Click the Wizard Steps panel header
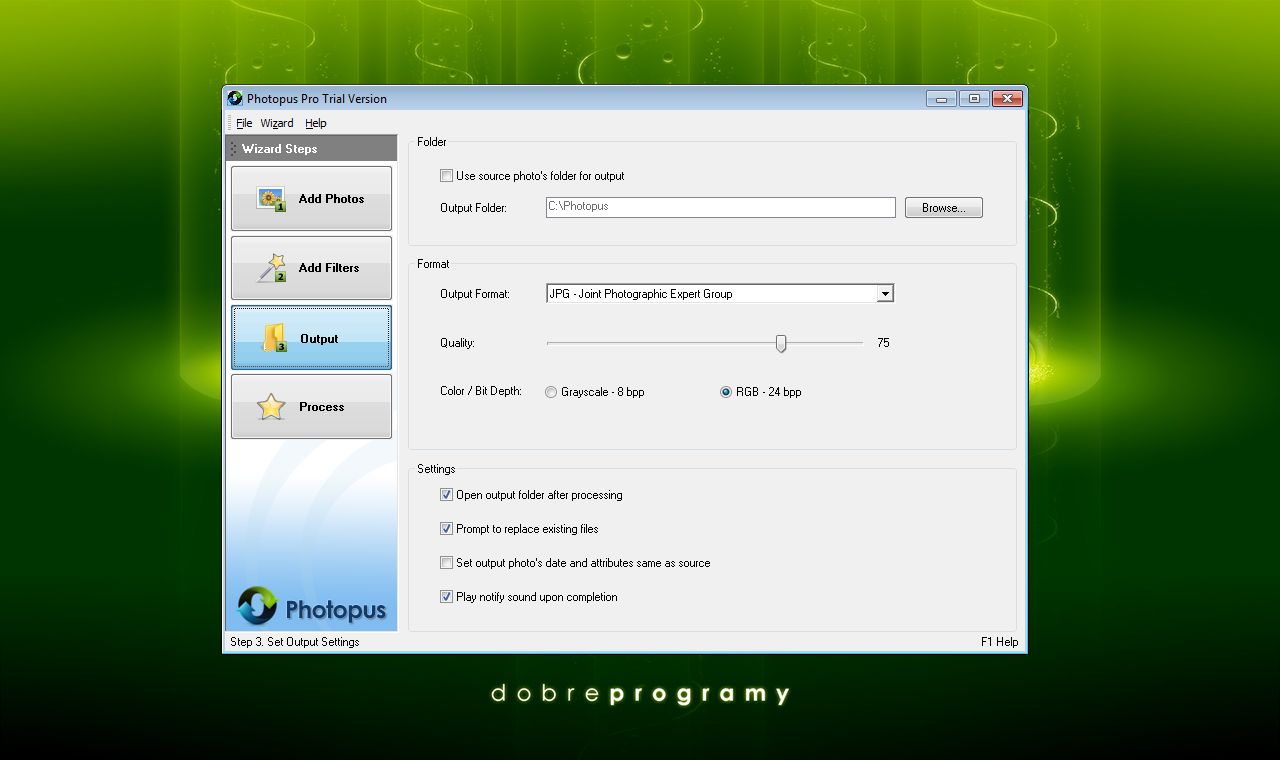Viewport: 1280px width, 760px height. 311,148
